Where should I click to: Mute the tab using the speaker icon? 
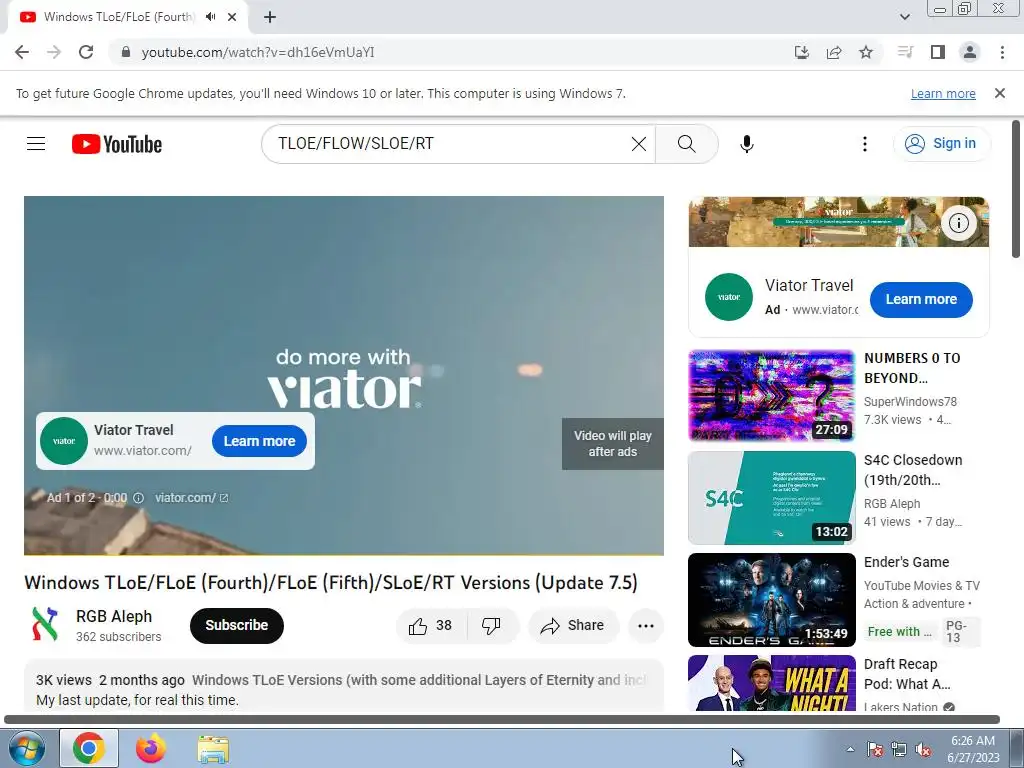click(210, 17)
